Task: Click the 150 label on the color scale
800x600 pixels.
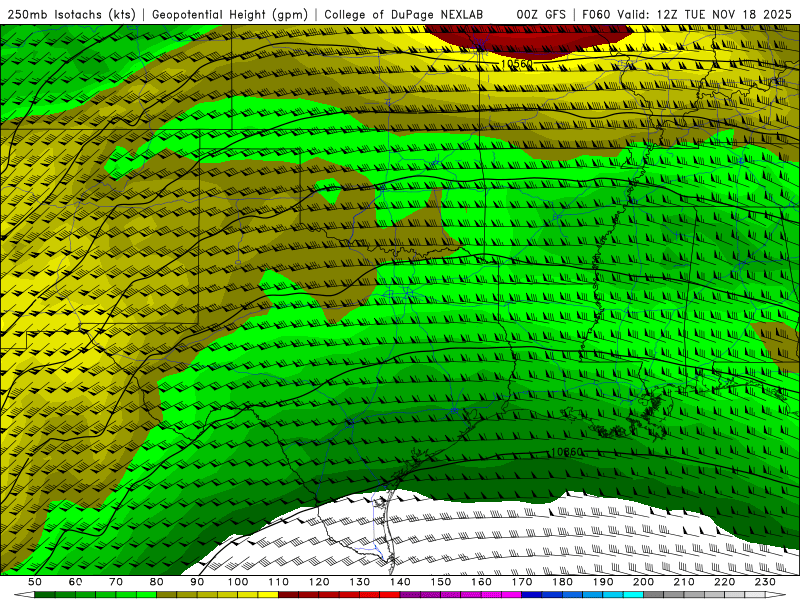Action: (x=441, y=582)
